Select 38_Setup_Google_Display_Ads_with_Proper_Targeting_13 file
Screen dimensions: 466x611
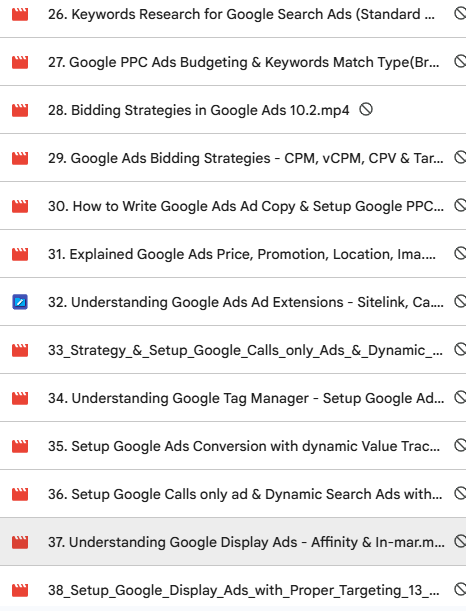coord(244,590)
